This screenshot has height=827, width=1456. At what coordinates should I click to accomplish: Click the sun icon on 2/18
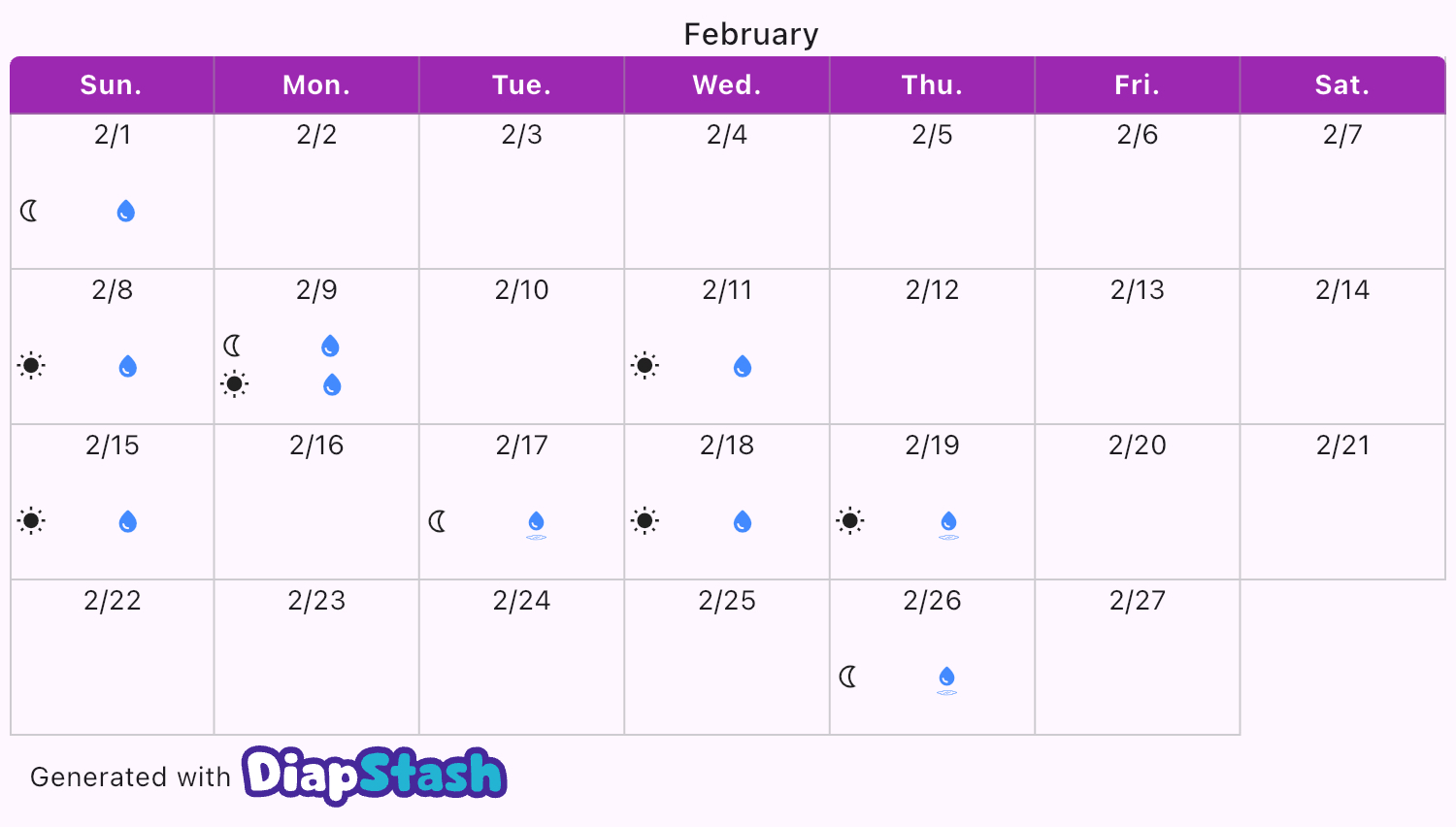(x=645, y=521)
